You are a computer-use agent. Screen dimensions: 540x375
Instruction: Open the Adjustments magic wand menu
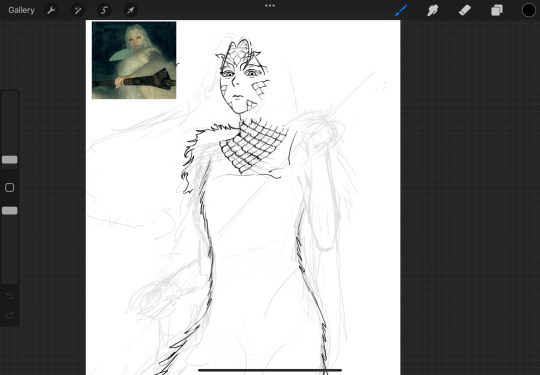tap(77, 10)
